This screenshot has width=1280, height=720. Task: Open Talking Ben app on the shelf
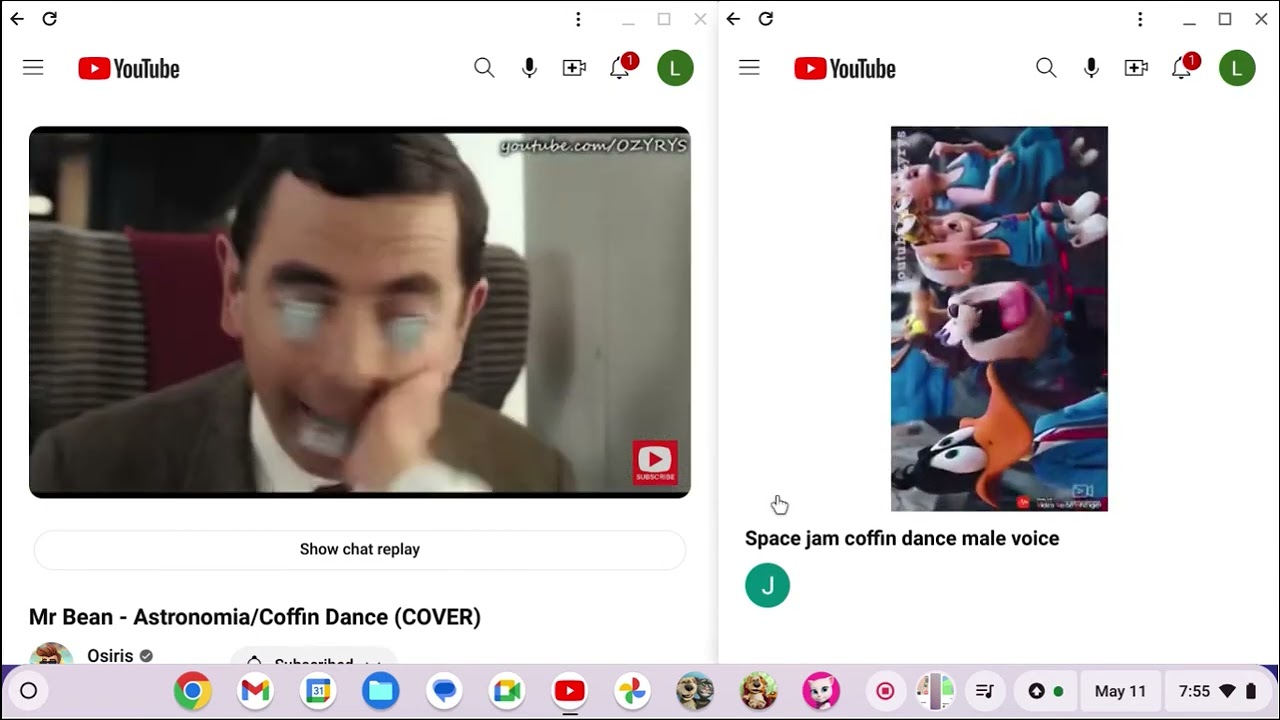click(x=758, y=691)
